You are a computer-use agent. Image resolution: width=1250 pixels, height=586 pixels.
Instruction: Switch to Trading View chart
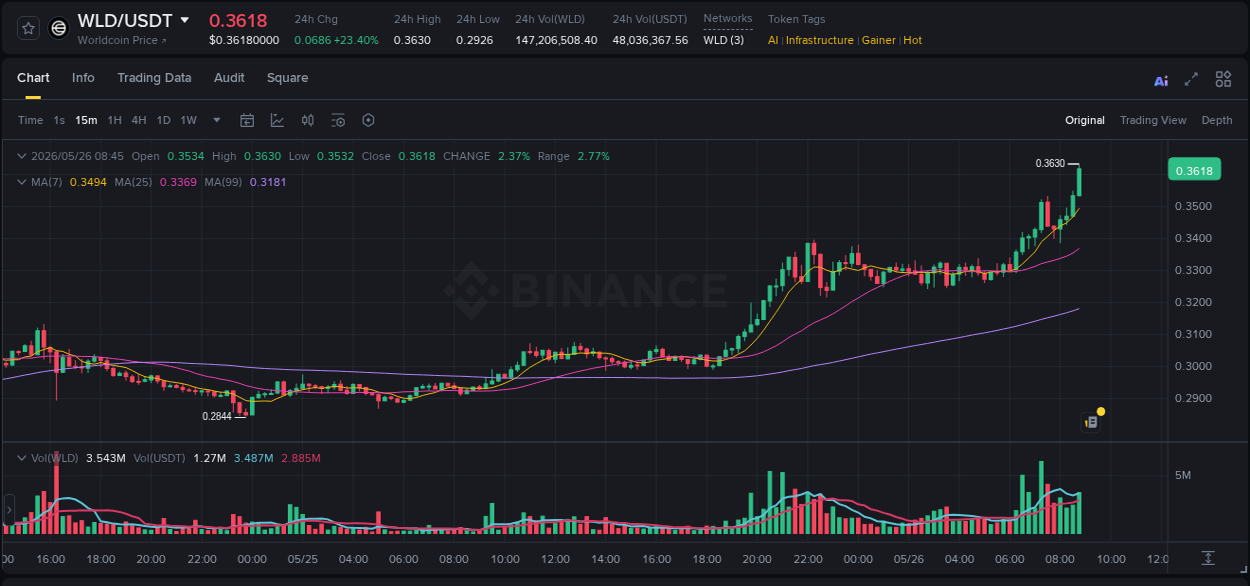point(1153,120)
